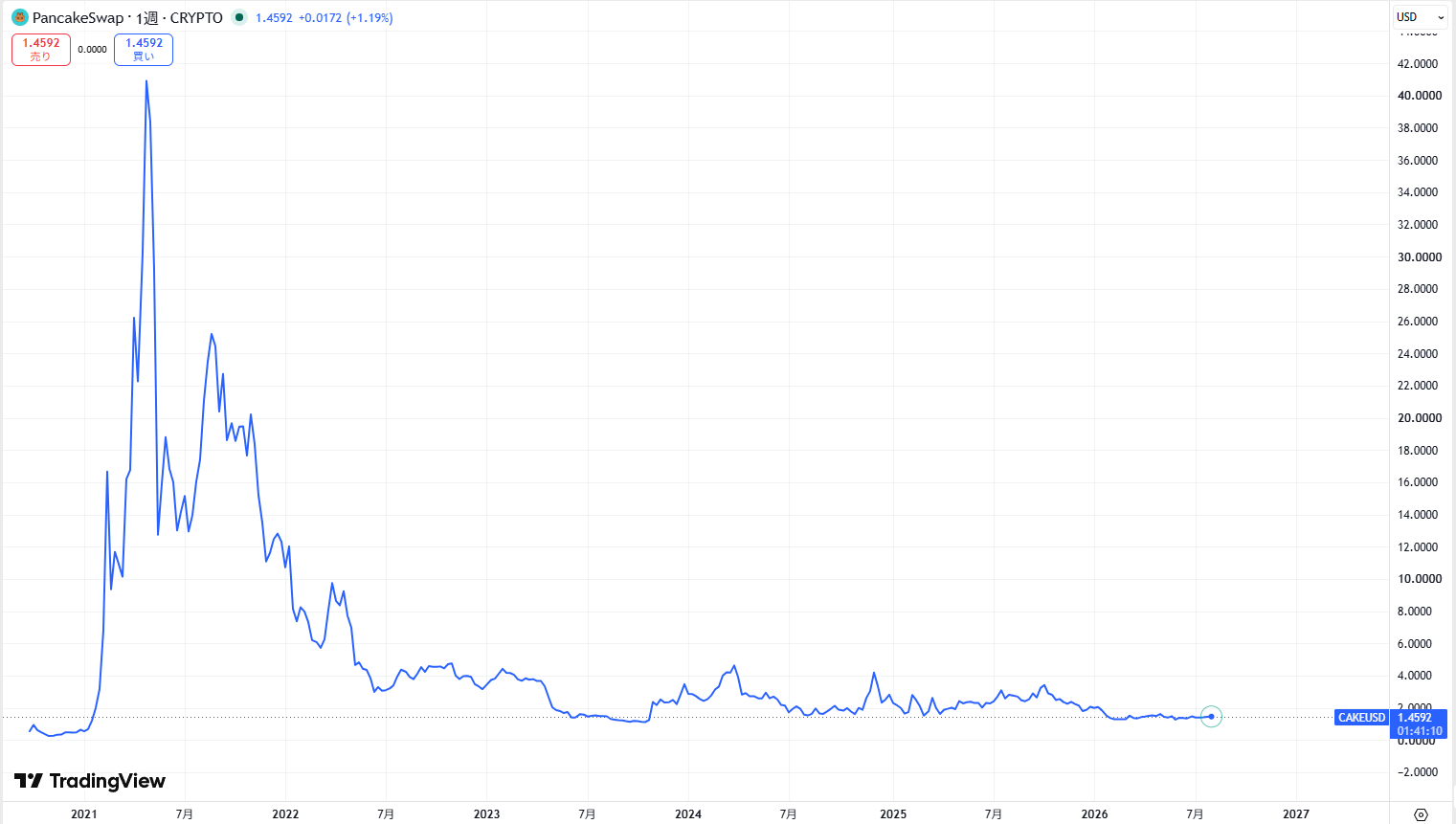
Task: Click the 6.0000 price scale label
Action: click(x=1415, y=644)
